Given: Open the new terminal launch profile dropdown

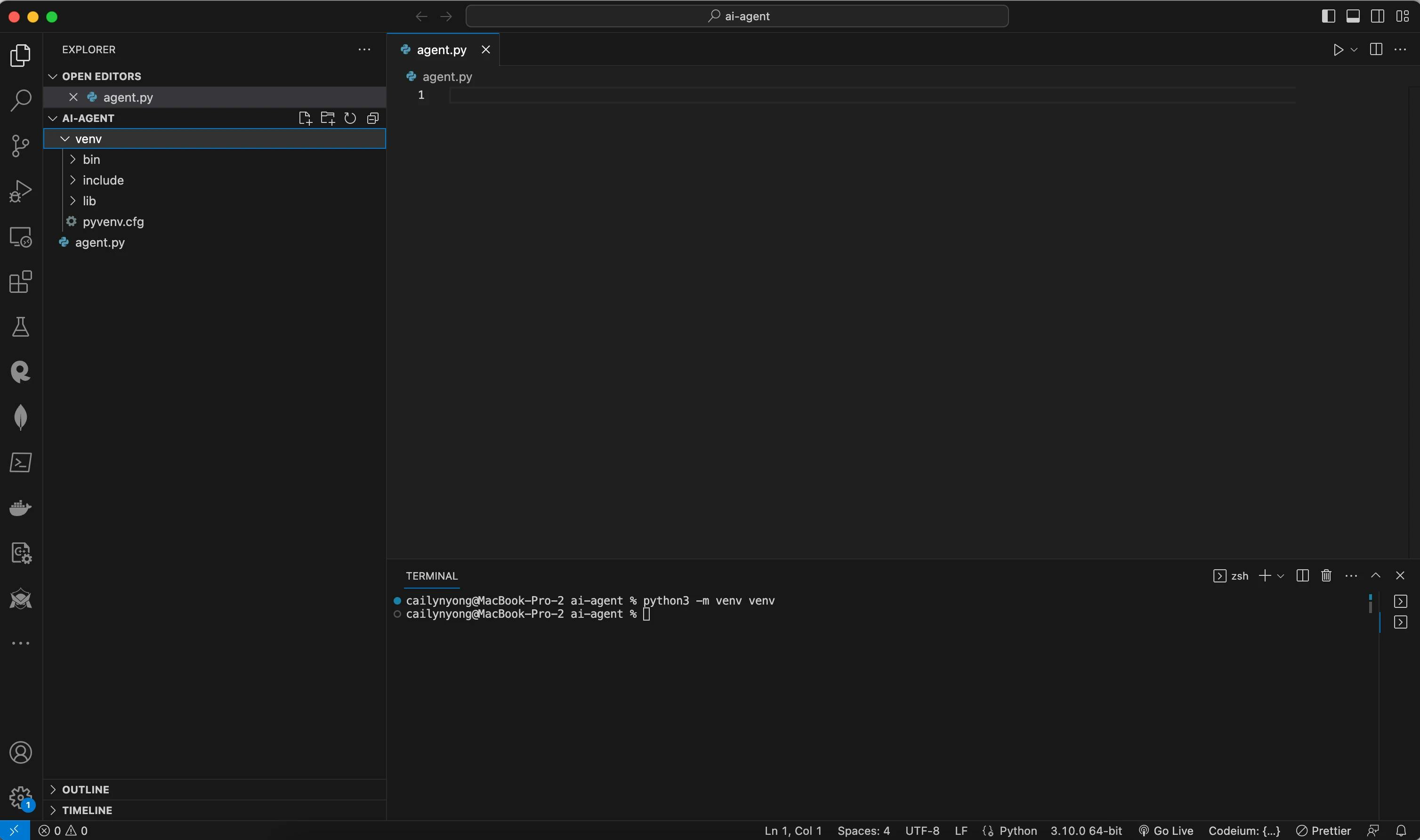Looking at the screenshot, I should point(1281,576).
